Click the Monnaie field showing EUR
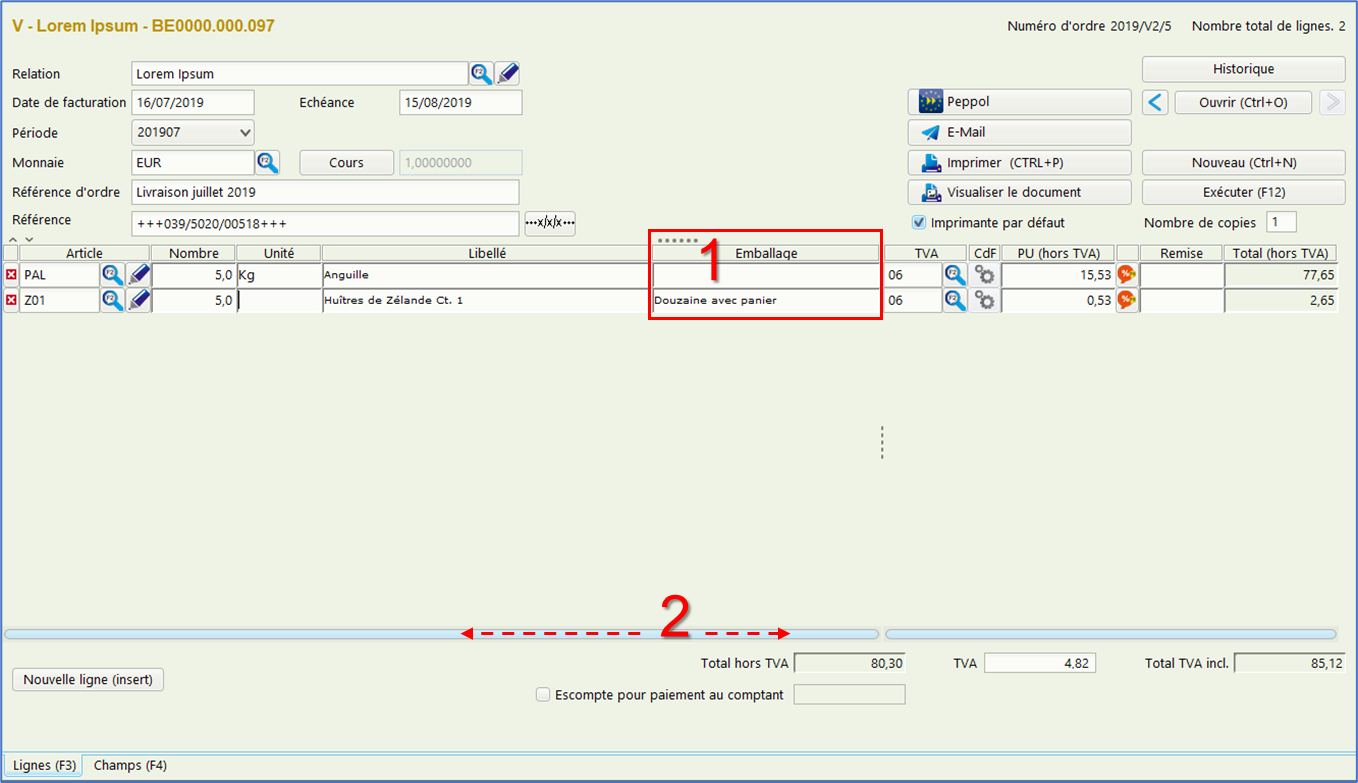This screenshot has width=1358, height=783. [x=193, y=162]
